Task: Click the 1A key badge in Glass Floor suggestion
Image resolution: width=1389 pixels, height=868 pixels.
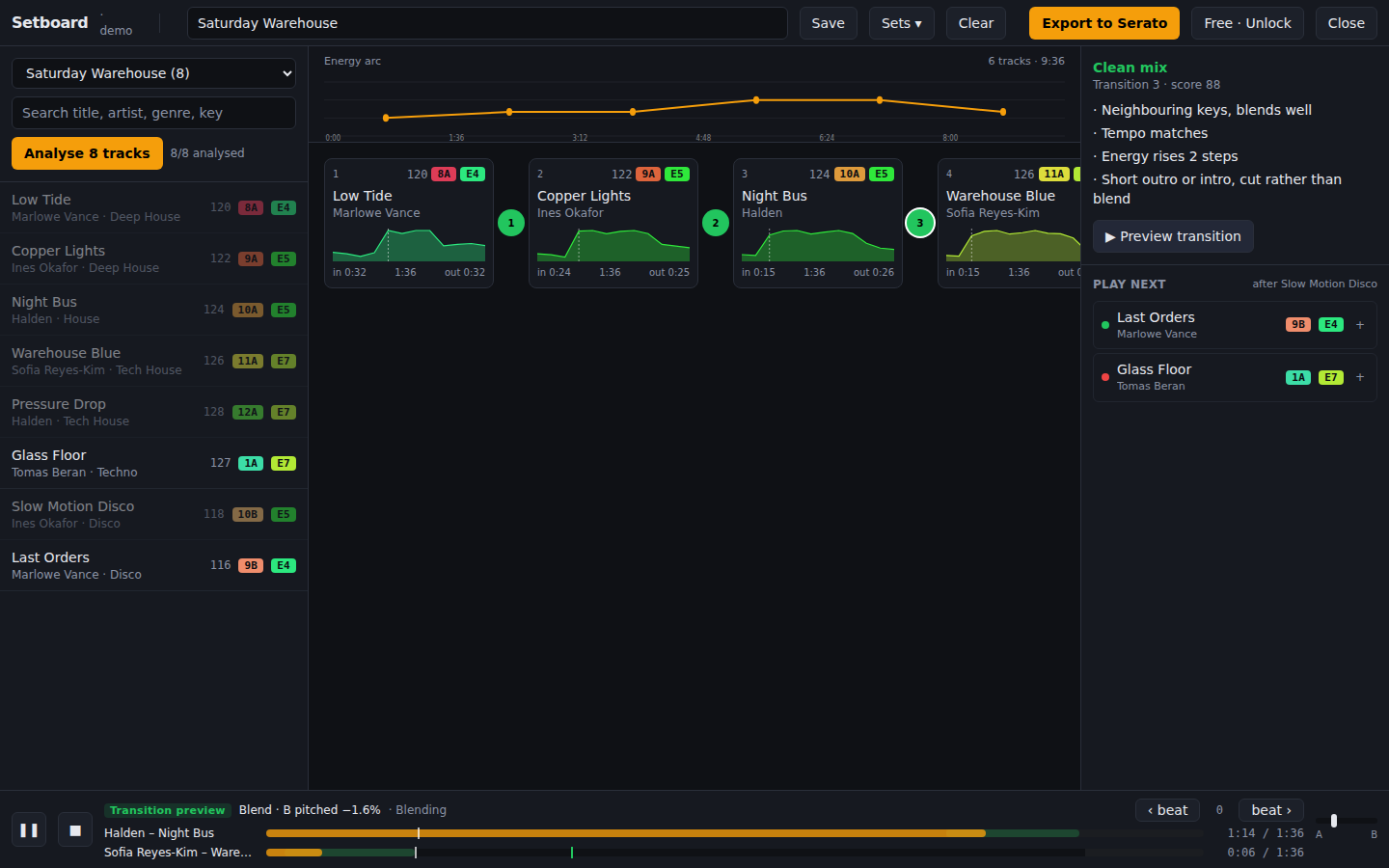Action: click(x=1298, y=377)
